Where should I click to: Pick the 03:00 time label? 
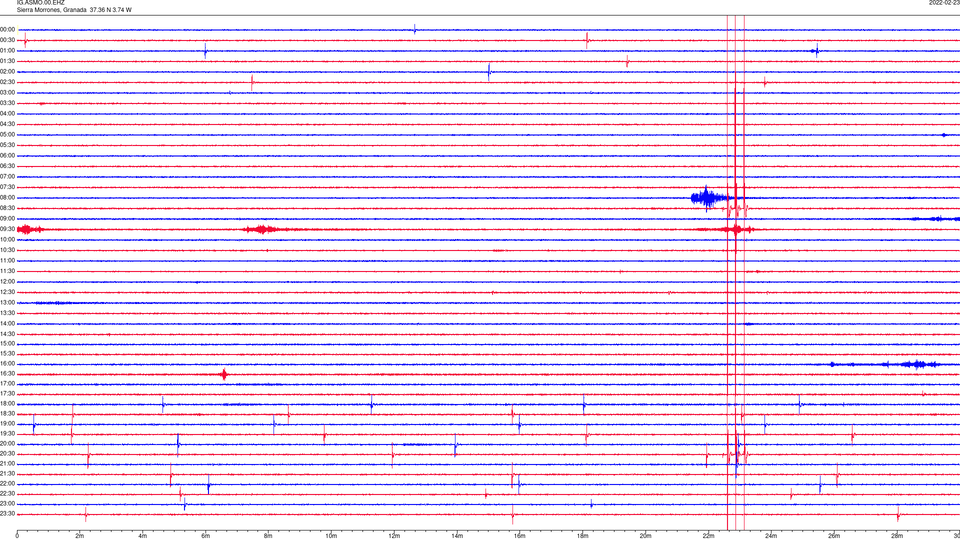click(x=7, y=92)
